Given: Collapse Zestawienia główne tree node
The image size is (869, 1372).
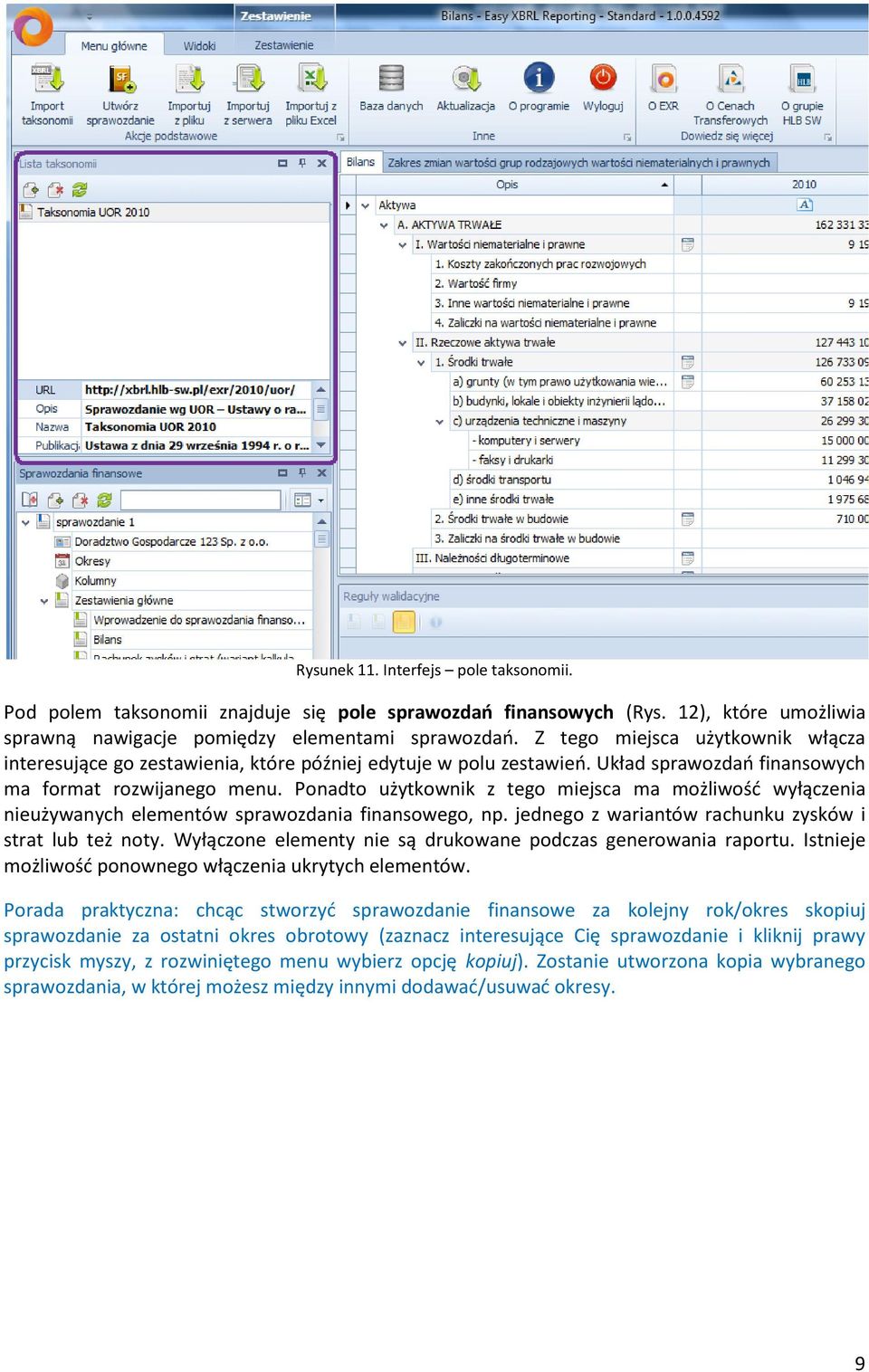Looking at the screenshot, I should [x=44, y=601].
